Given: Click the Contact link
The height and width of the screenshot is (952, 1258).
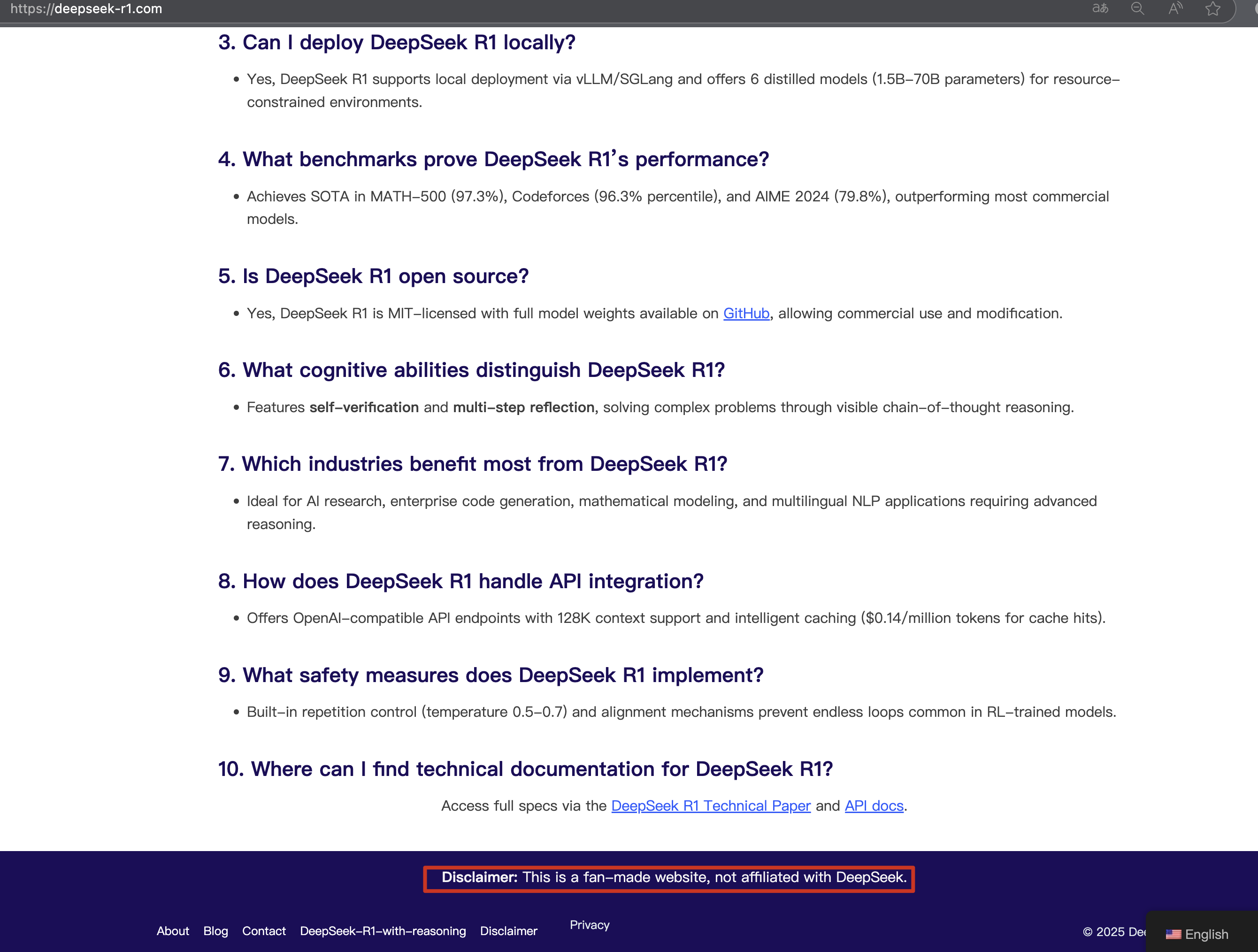Looking at the screenshot, I should pyautogui.click(x=263, y=931).
